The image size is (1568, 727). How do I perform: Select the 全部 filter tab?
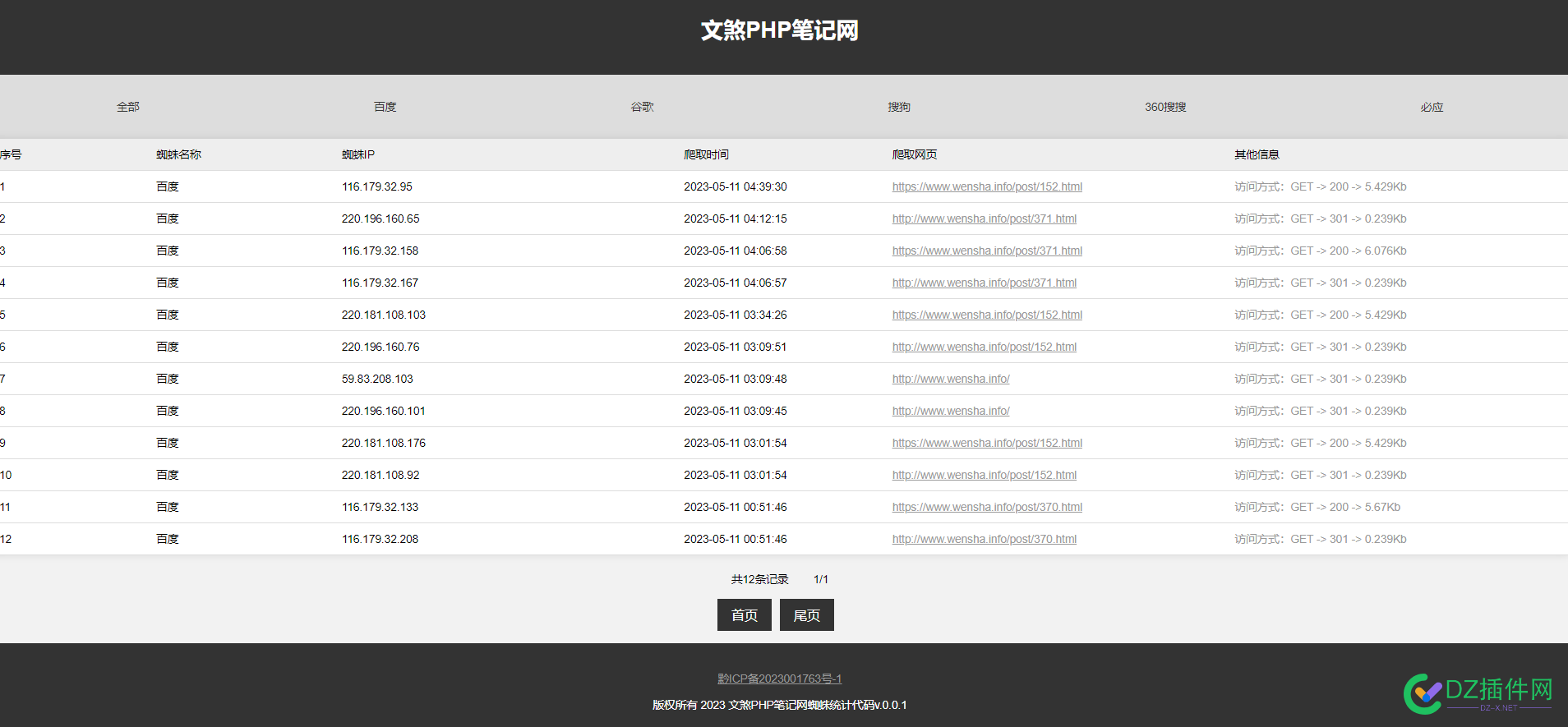[x=128, y=107]
